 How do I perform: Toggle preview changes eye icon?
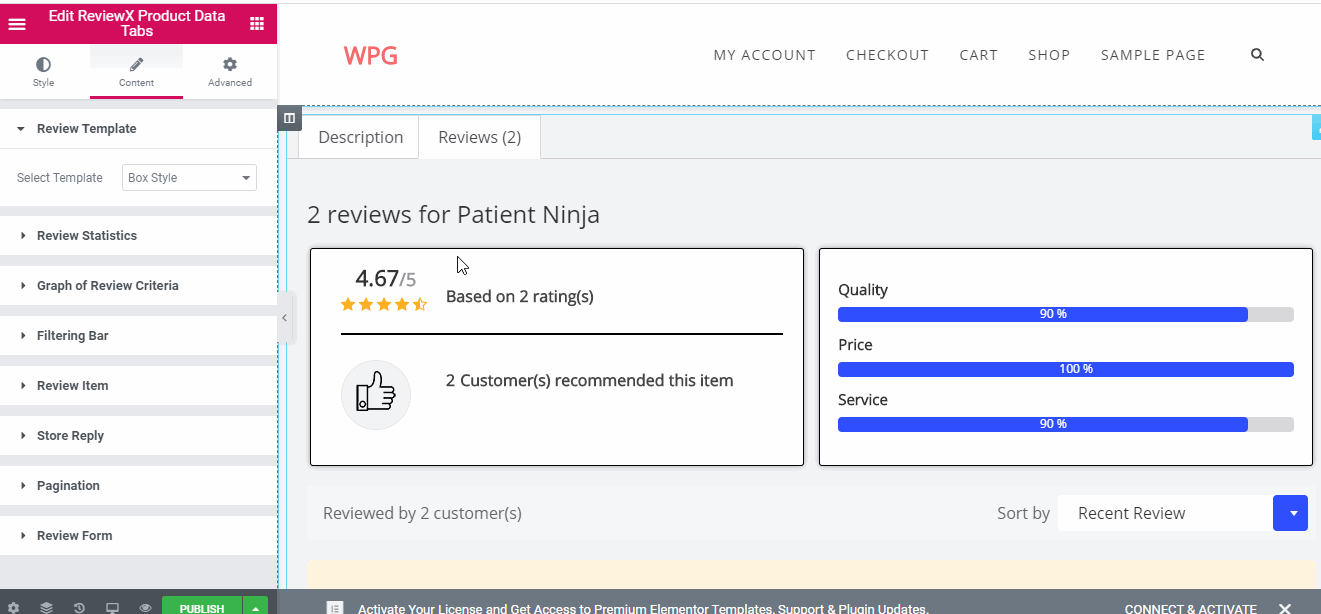click(x=145, y=608)
